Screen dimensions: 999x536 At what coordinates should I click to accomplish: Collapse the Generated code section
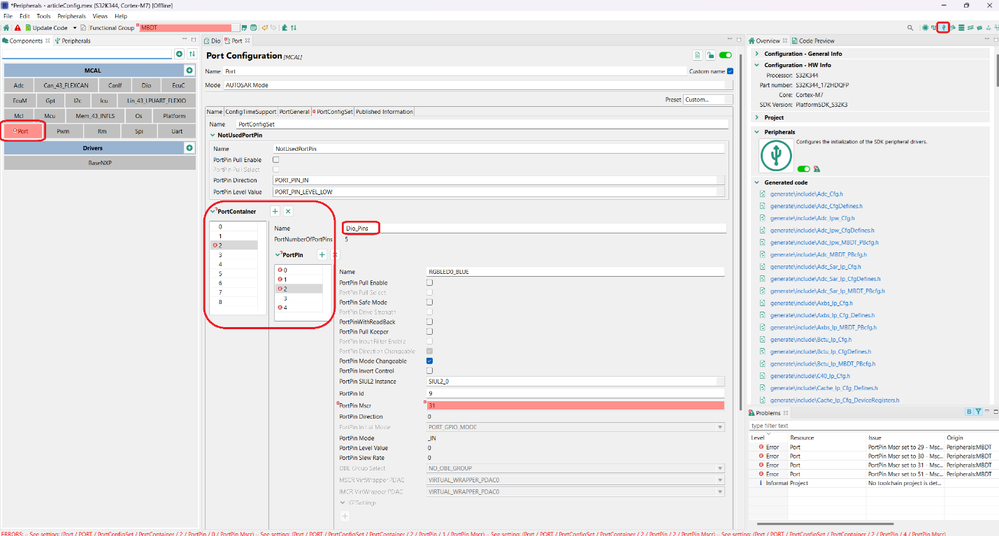[757, 182]
